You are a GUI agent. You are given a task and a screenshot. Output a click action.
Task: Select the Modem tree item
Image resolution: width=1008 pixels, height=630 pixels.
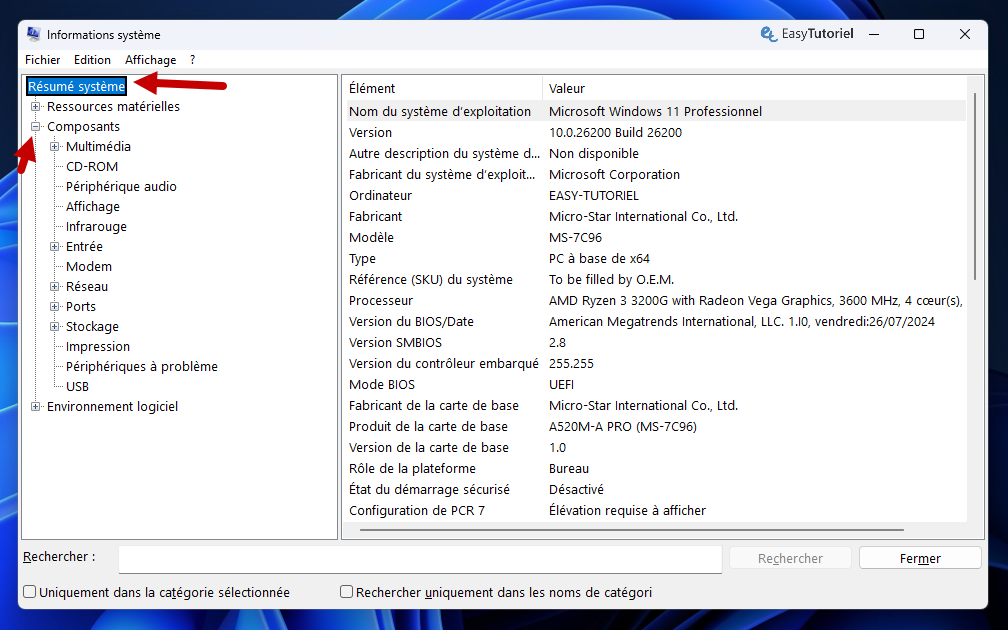89,267
